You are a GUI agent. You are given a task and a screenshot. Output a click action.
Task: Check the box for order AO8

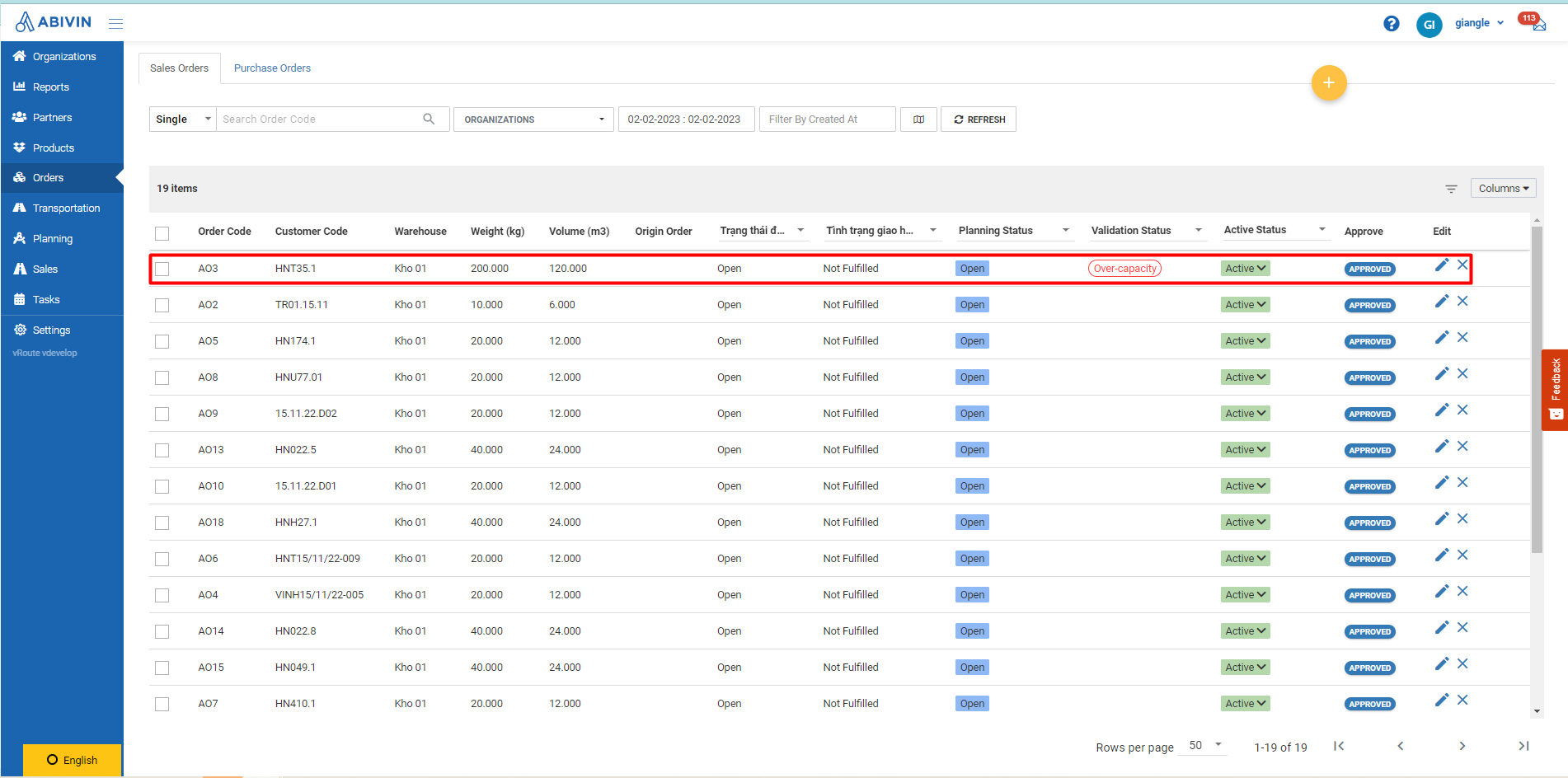click(162, 377)
